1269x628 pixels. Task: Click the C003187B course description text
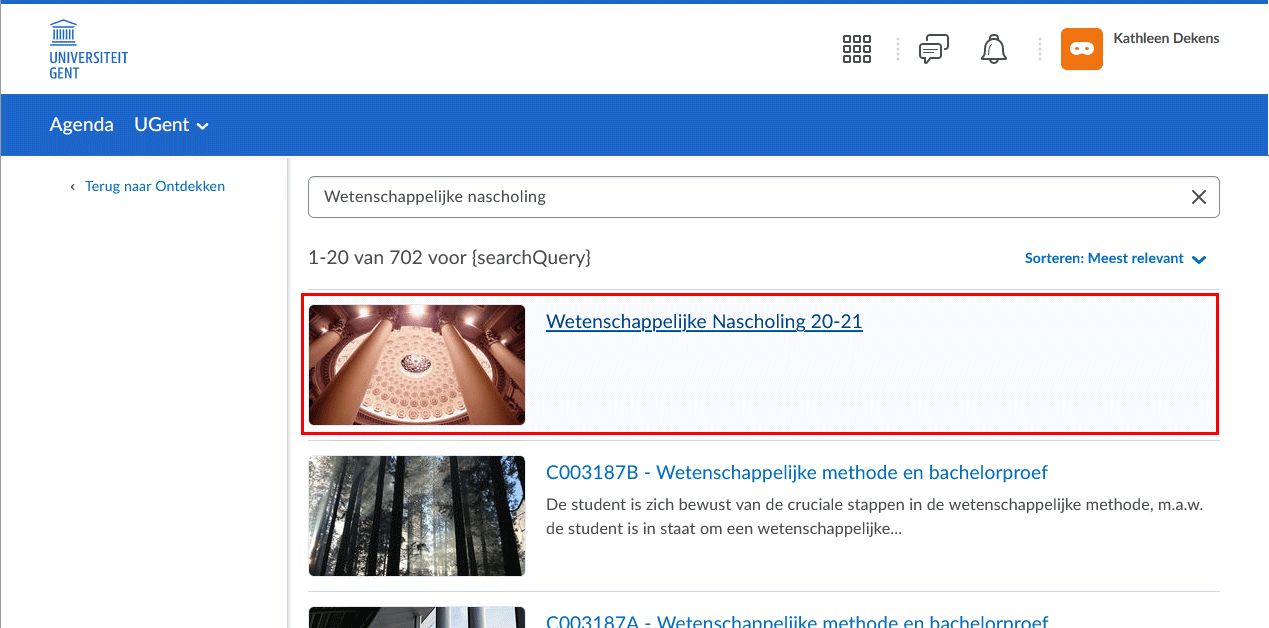click(x=873, y=516)
